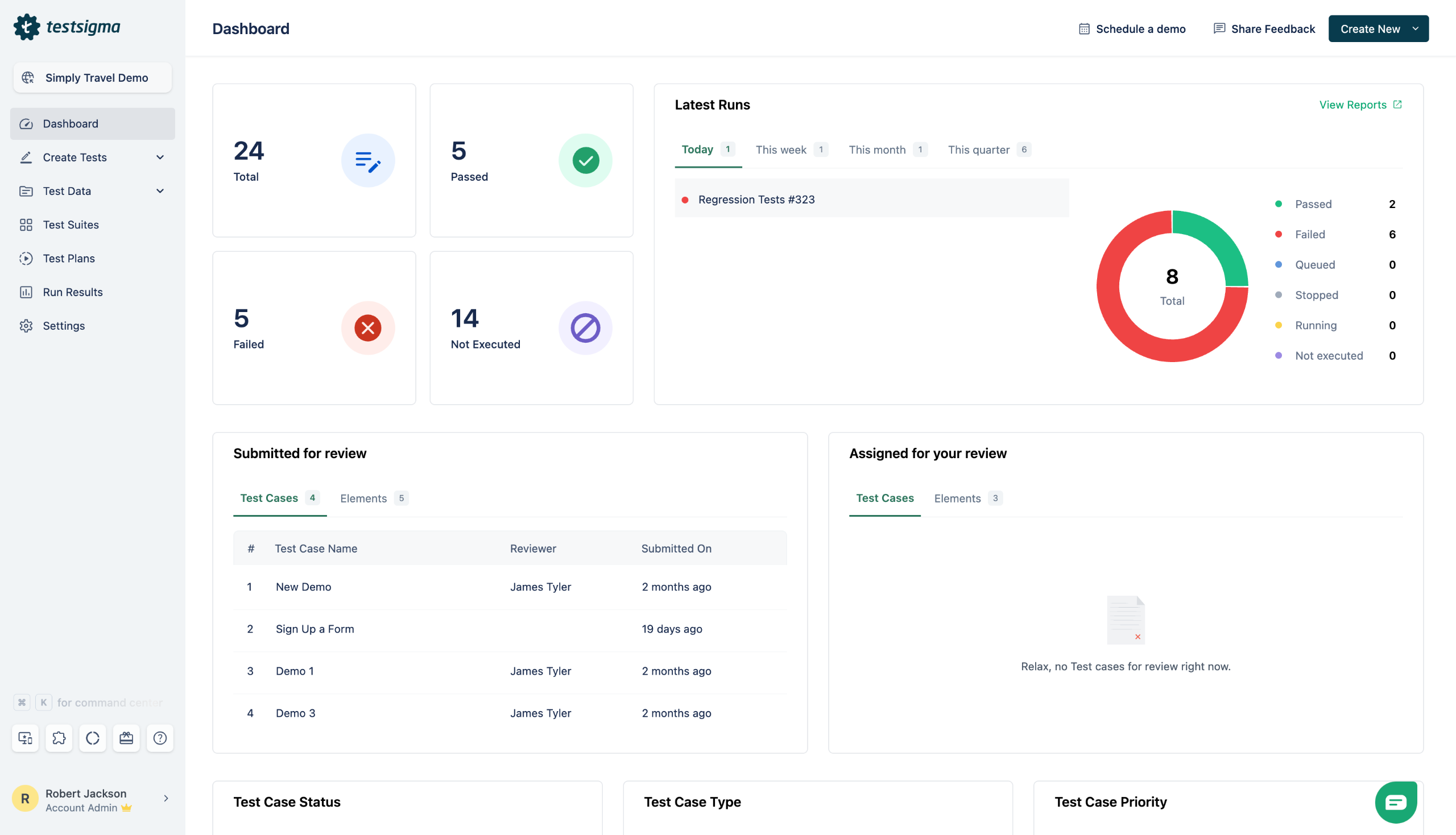1456x835 pixels.
Task: Expand Robert Jackson account chevron
Action: coord(166,798)
